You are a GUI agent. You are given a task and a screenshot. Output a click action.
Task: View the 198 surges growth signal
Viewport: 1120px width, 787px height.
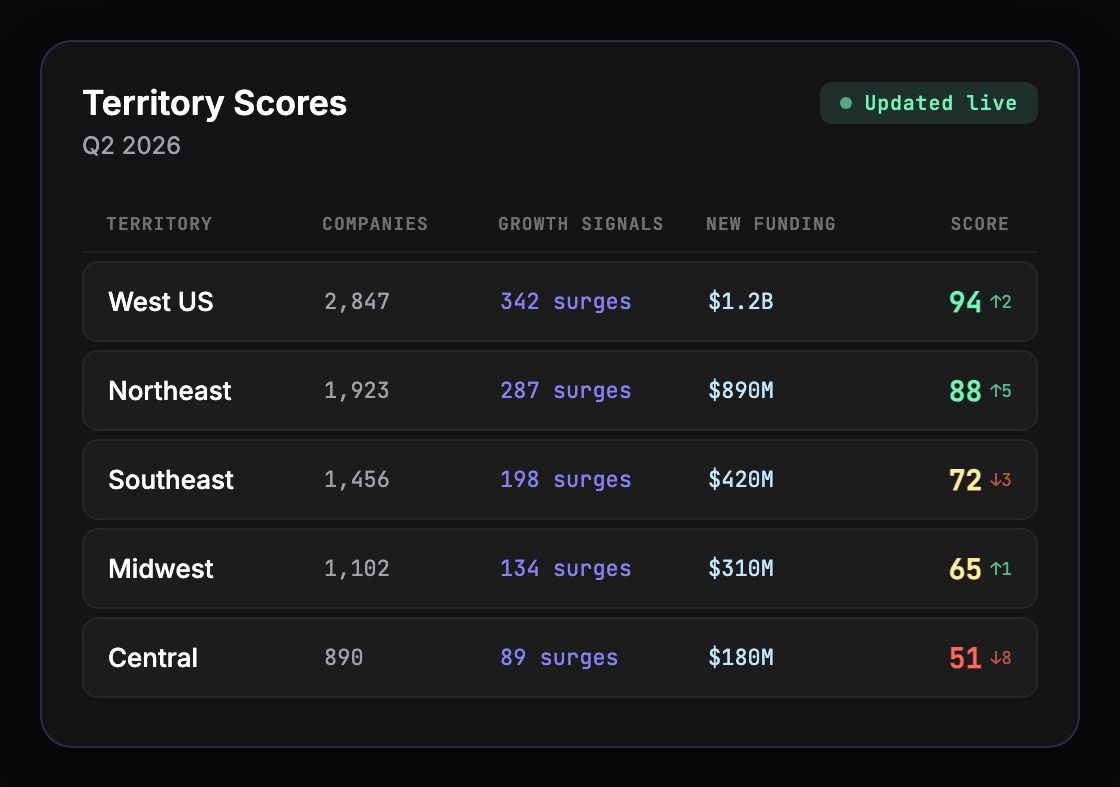click(566, 480)
